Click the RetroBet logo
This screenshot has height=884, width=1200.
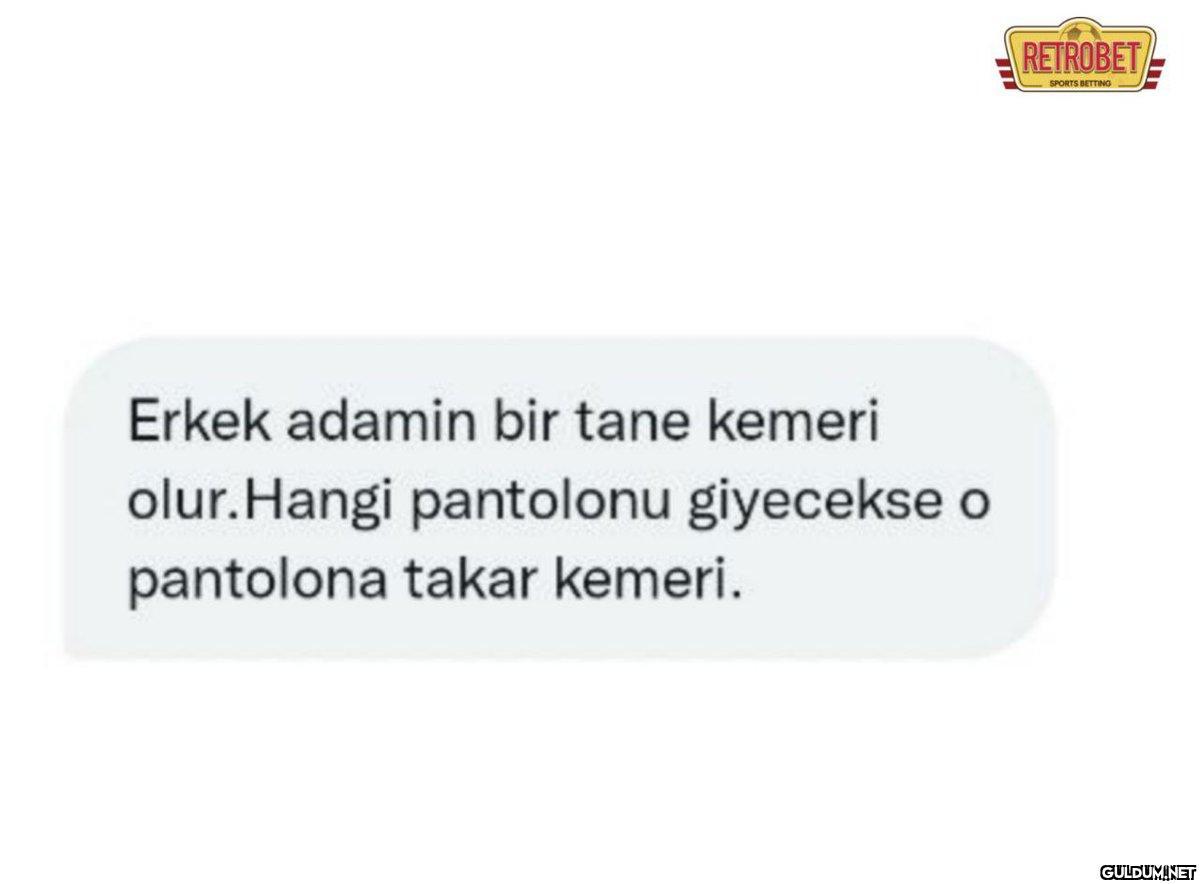point(1080,54)
